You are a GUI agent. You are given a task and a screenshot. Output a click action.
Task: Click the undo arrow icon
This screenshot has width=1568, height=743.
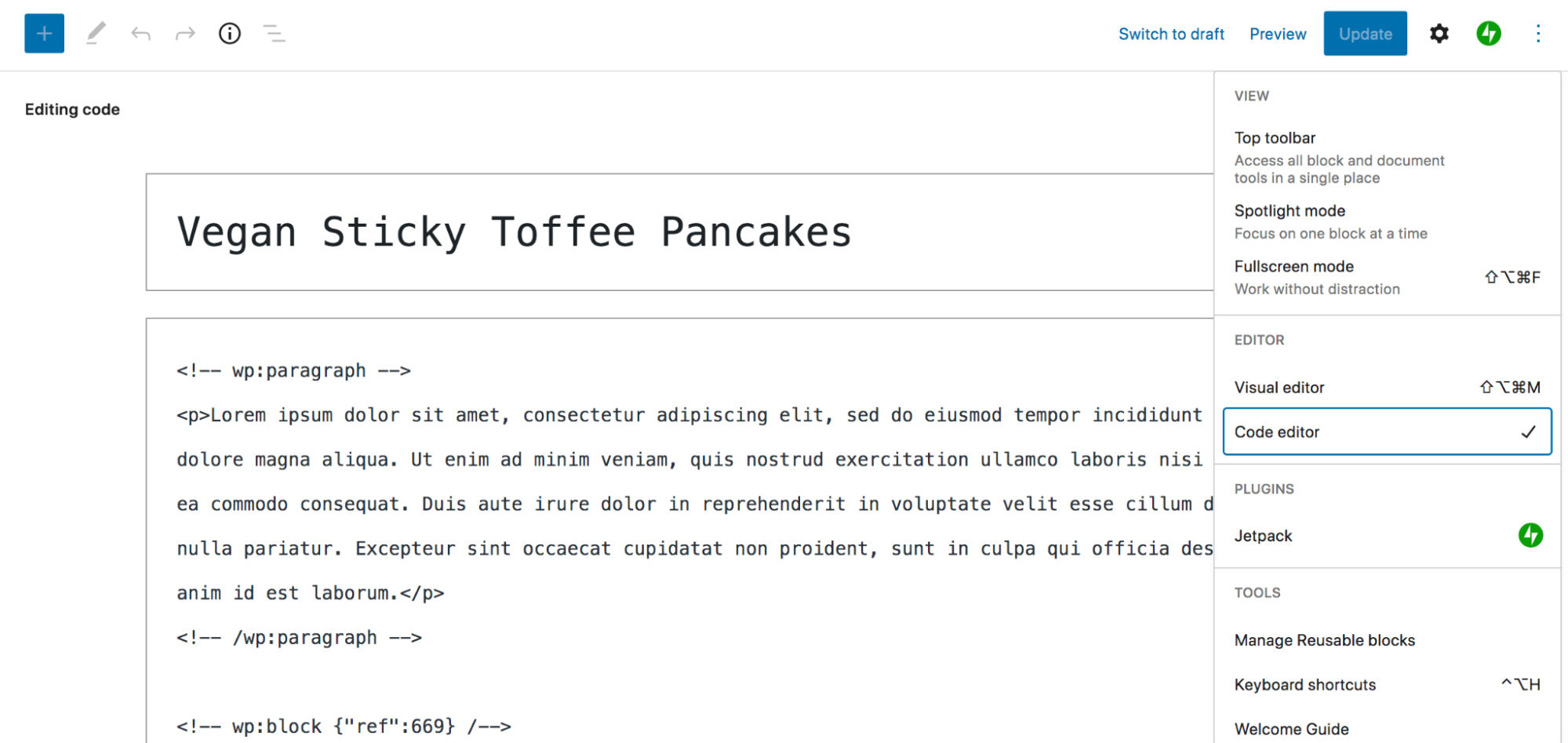140,34
